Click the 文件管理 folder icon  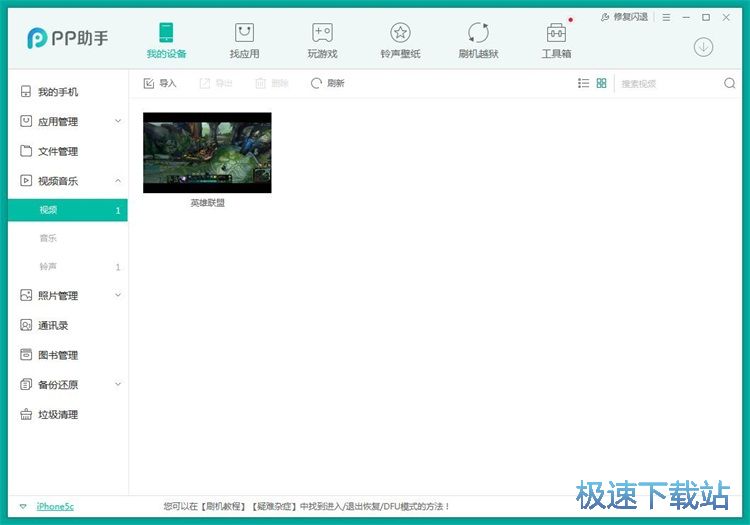point(26,151)
